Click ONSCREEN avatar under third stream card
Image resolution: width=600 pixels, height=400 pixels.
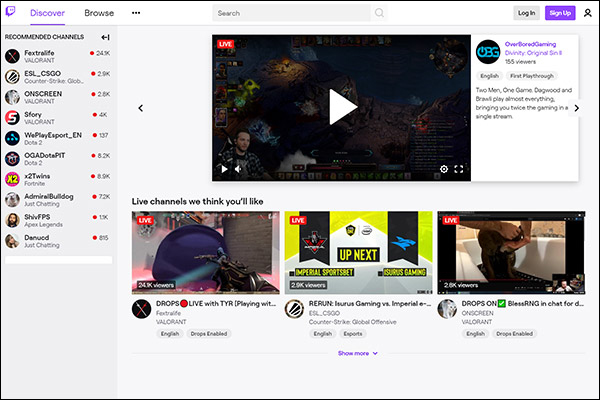coord(447,309)
